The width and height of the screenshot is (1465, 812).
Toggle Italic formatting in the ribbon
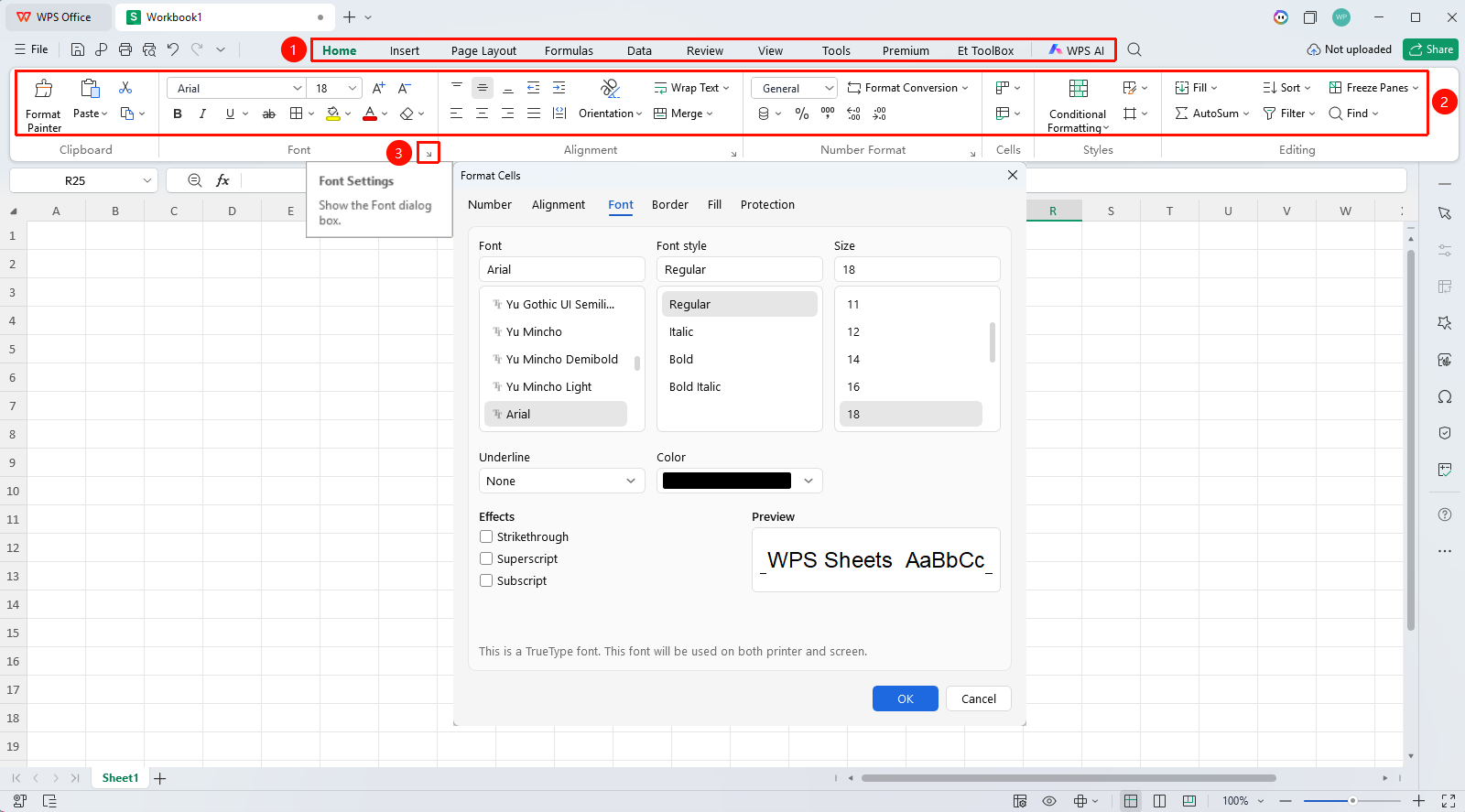[203, 114]
